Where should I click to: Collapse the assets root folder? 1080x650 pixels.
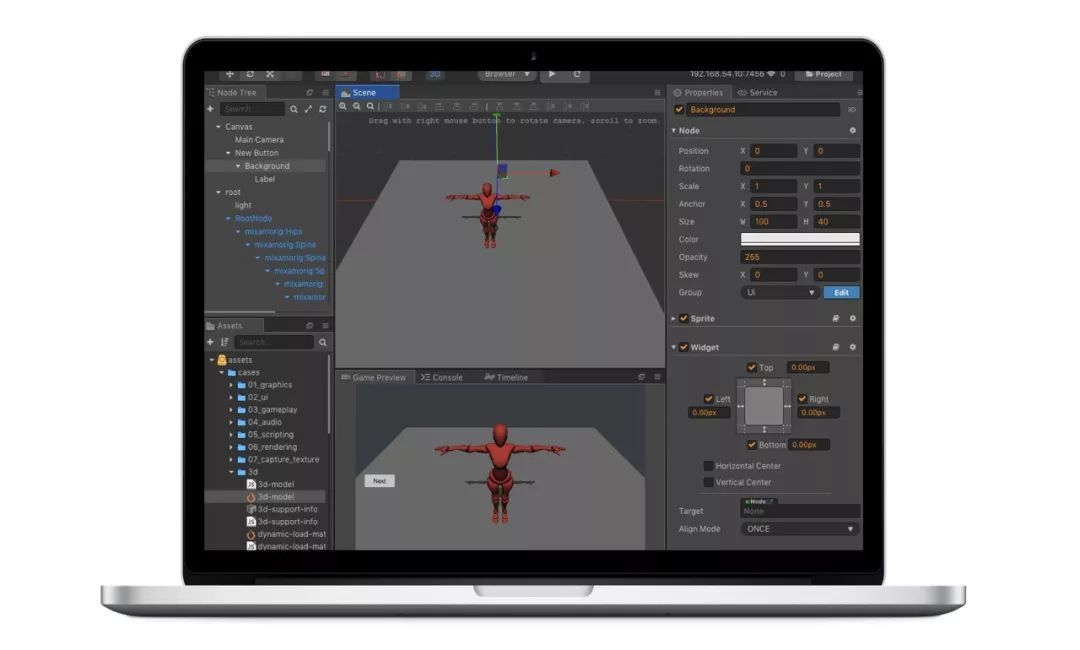pyautogui.click(x=212, y=360)
